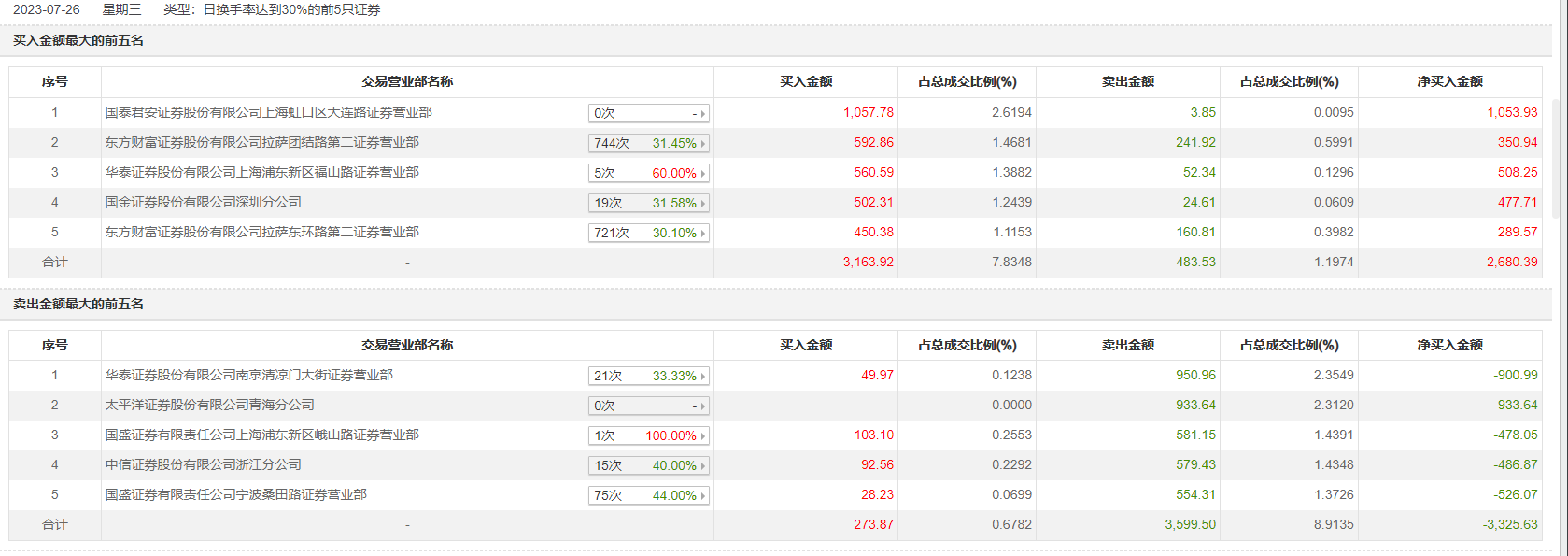
Task: Click arrow icon on 21次 33.33% box
Action: (x=703, y=377)
